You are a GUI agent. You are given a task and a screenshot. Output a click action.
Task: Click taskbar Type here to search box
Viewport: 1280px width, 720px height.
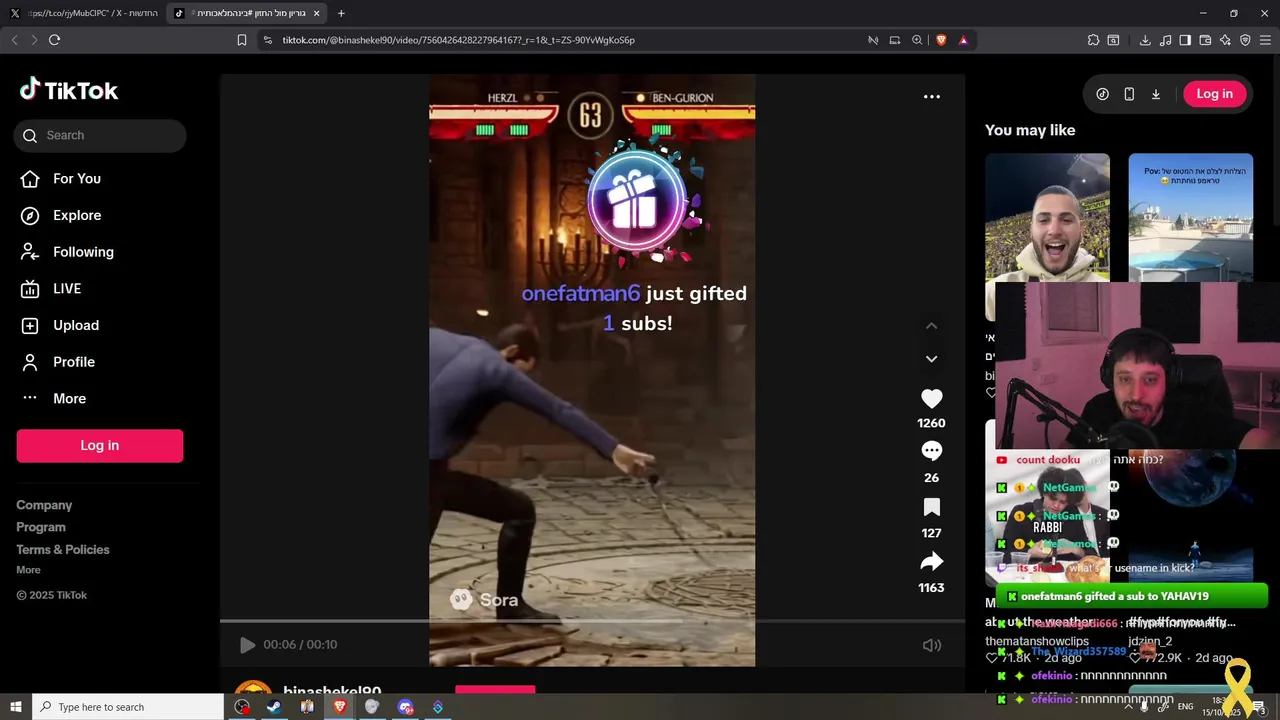tap(127, 707)
